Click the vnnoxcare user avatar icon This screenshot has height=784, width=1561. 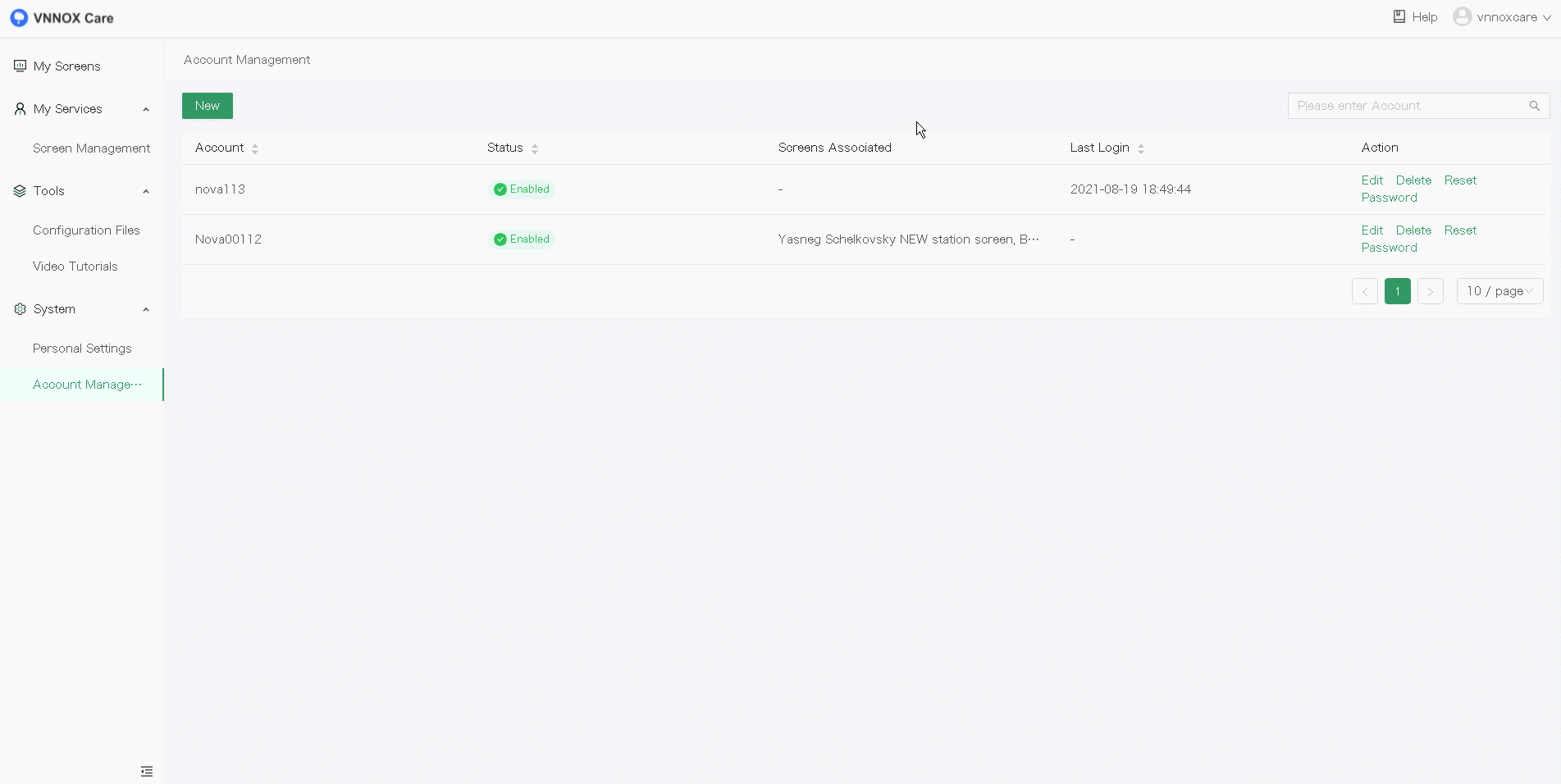pyautogui.click(x=1462, y=16)
